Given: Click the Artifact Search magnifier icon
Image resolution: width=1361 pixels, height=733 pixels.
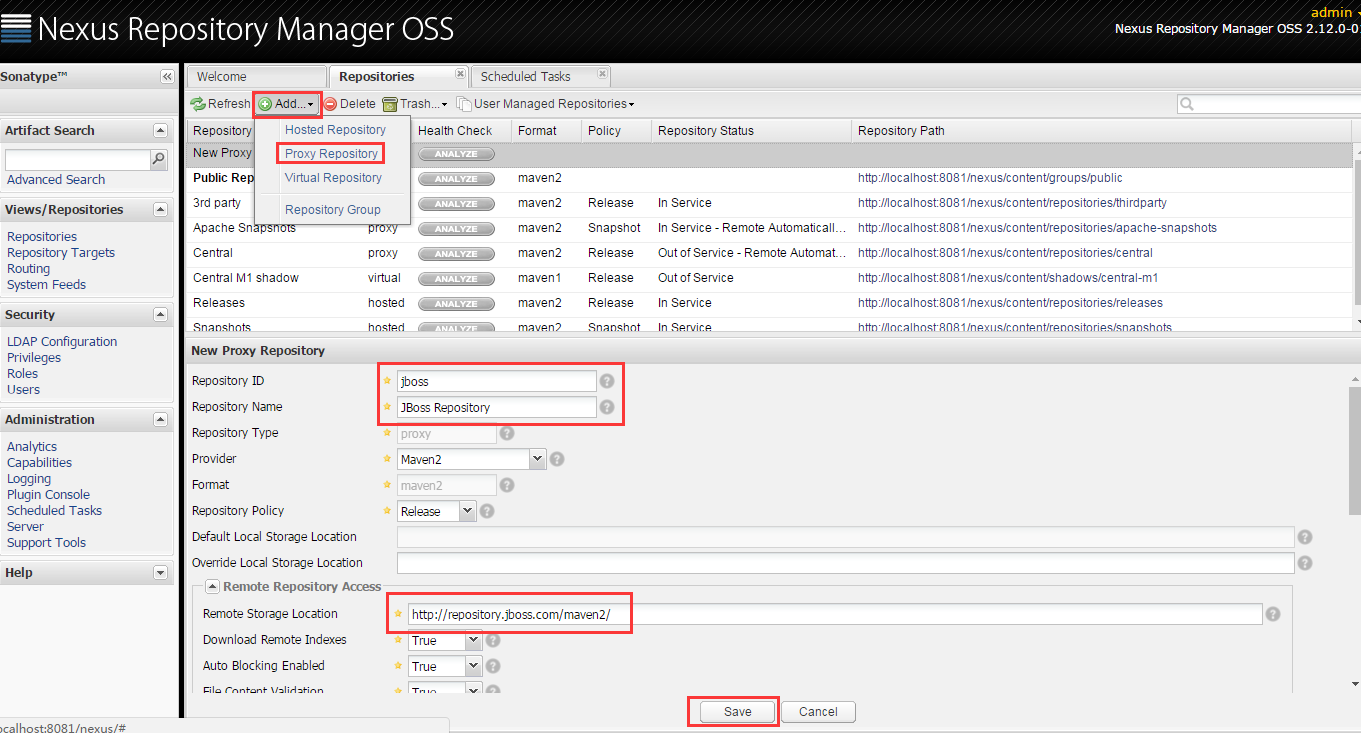Looking at the screenshot, I should point(158,160).
